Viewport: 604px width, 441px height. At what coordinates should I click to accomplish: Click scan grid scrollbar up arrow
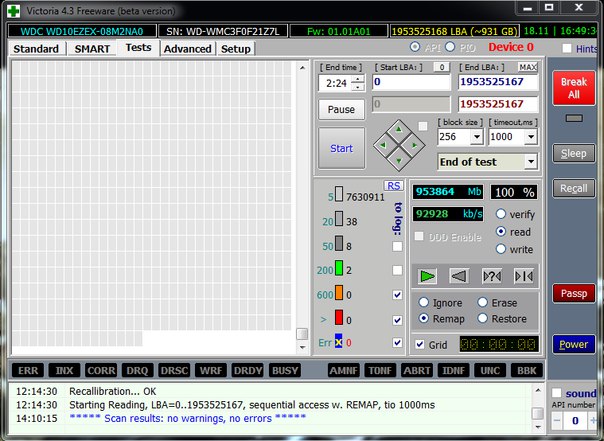(302, 68)
